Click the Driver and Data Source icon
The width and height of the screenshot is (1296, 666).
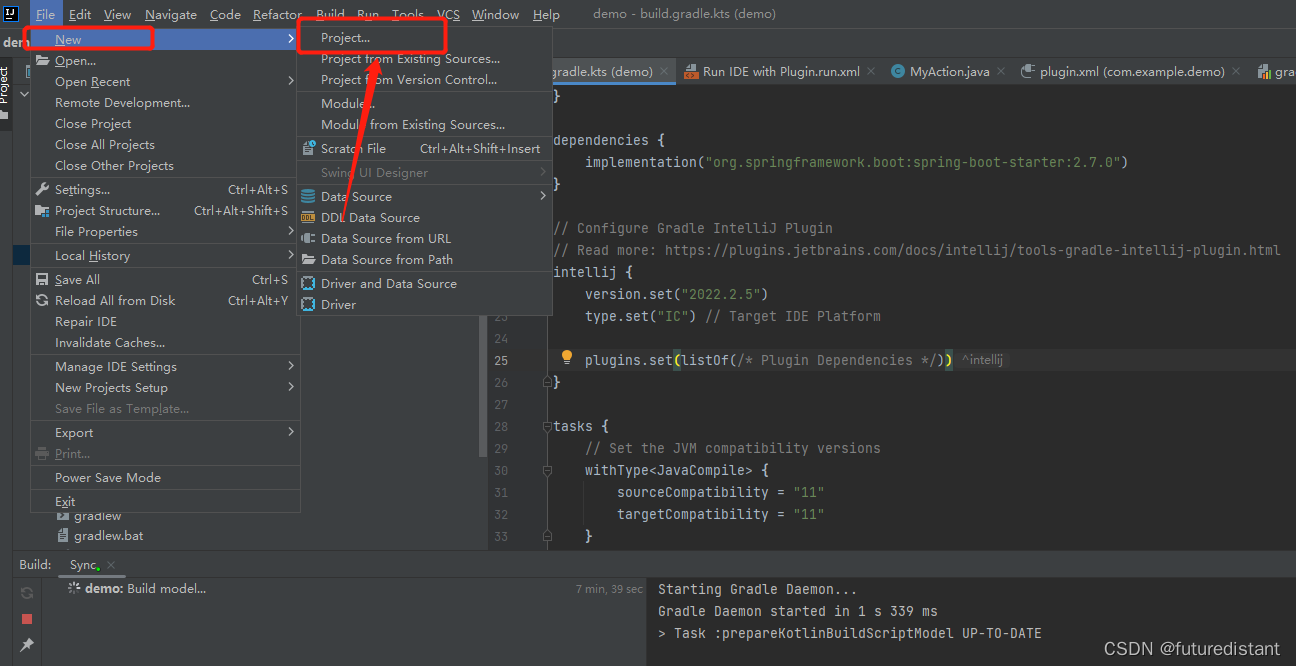[308, 284]
